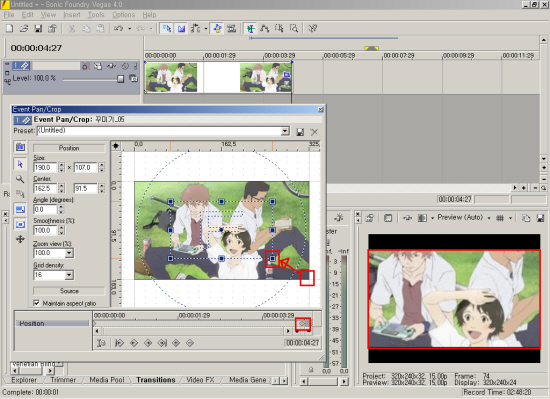
Task: Click the Undo arrow icon
Action: click(x=118, y=28)
